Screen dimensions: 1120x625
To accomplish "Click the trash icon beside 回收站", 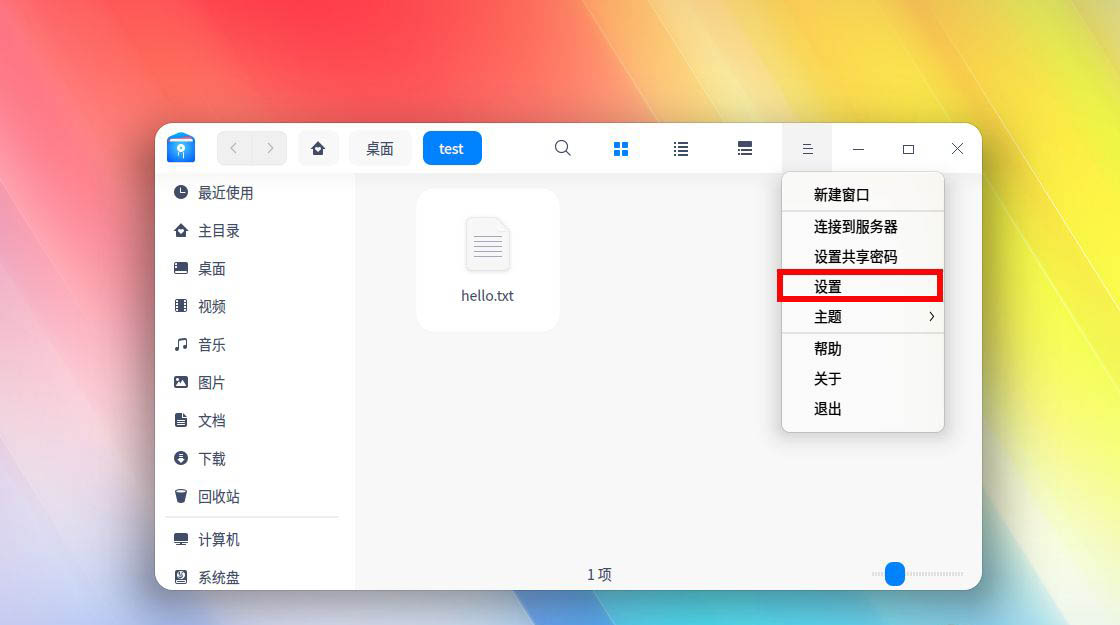I will (x=181, y=496).
